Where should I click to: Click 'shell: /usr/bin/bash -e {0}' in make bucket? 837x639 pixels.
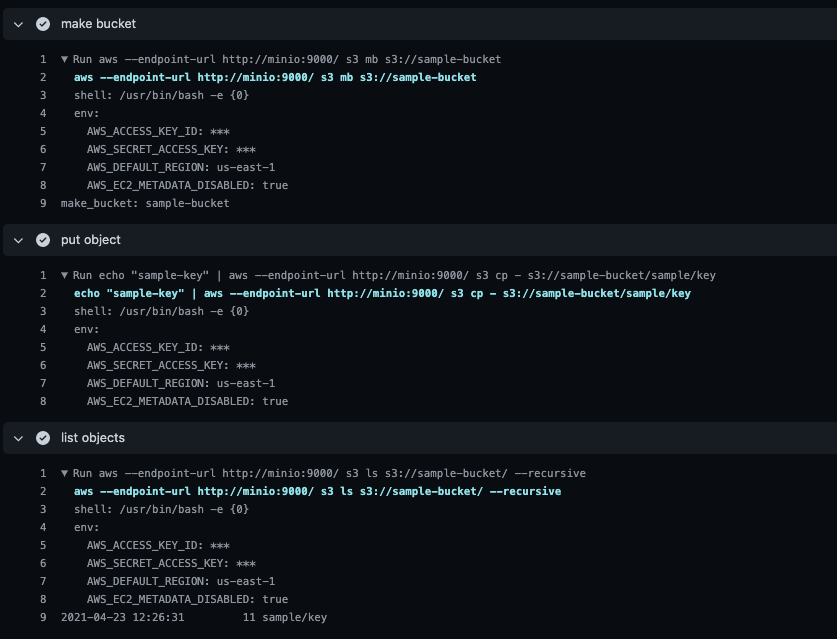pyautogui.click(x=162, y=96)
